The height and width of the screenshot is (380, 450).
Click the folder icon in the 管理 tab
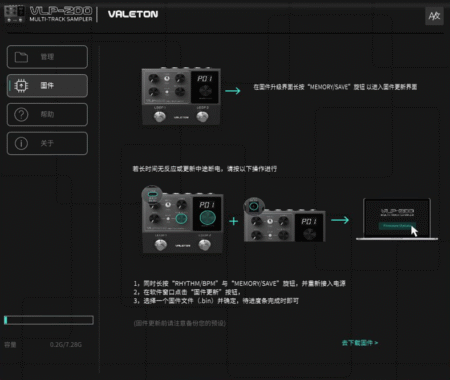21,57
